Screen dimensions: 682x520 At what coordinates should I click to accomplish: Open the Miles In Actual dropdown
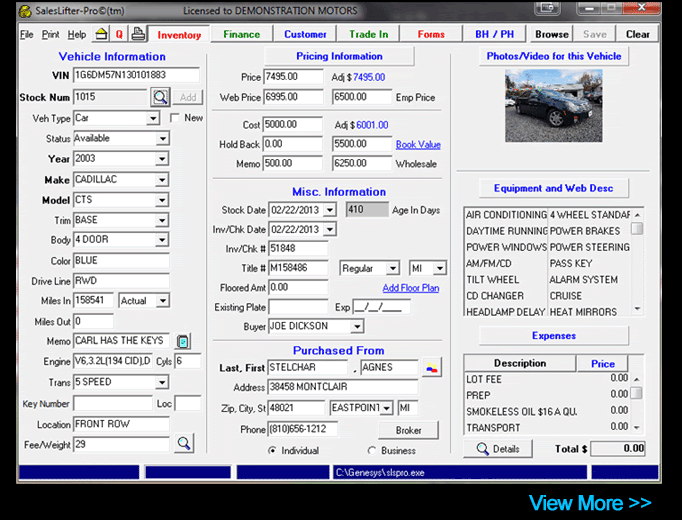(163, 300)
